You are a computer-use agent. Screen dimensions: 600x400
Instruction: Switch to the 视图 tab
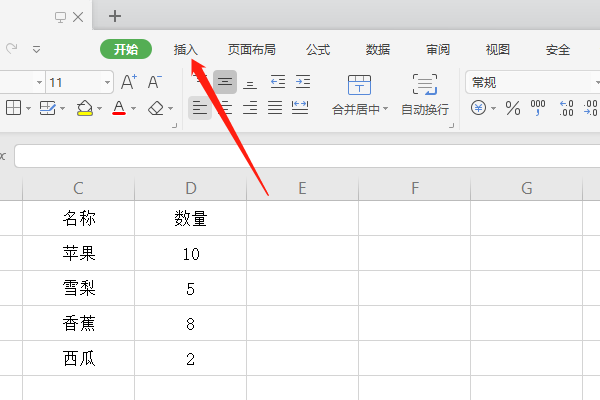click(497, 49)
